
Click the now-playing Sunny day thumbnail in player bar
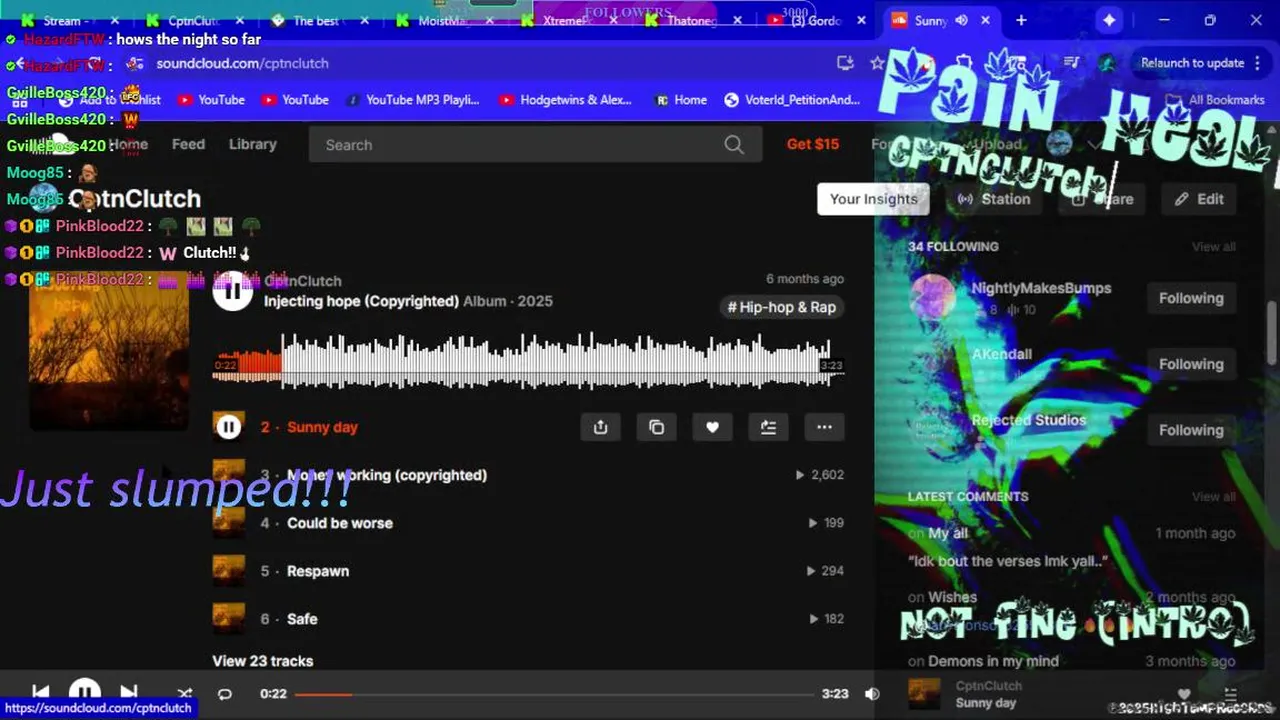(x=924, y=694)
